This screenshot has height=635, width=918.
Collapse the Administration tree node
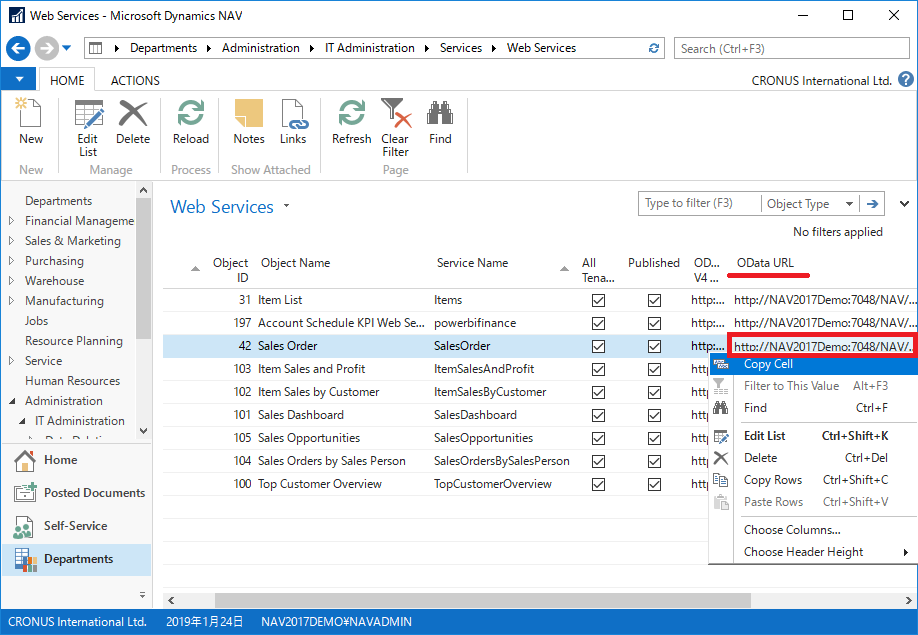tap(12, 401)
